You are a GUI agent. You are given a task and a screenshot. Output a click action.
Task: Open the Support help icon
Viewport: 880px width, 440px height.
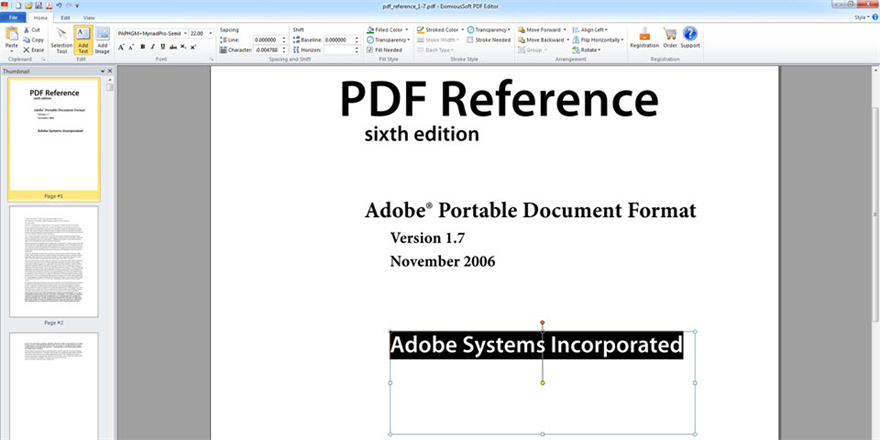[690, 38]
